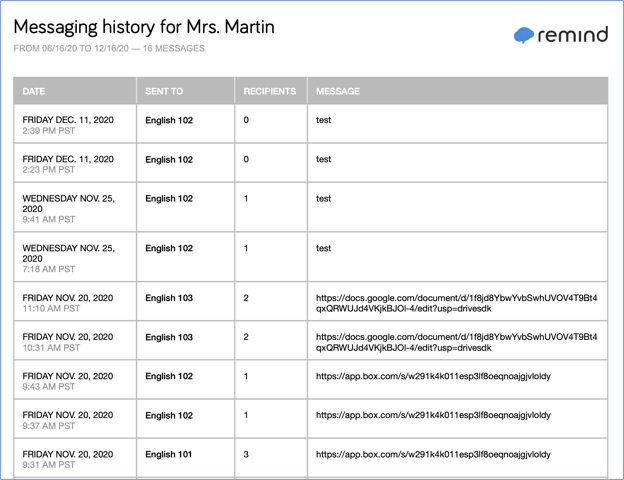Open the Google Docs link sent at 10:31 AM
This screenshot has width=624, height=480.
click(456, 343)
